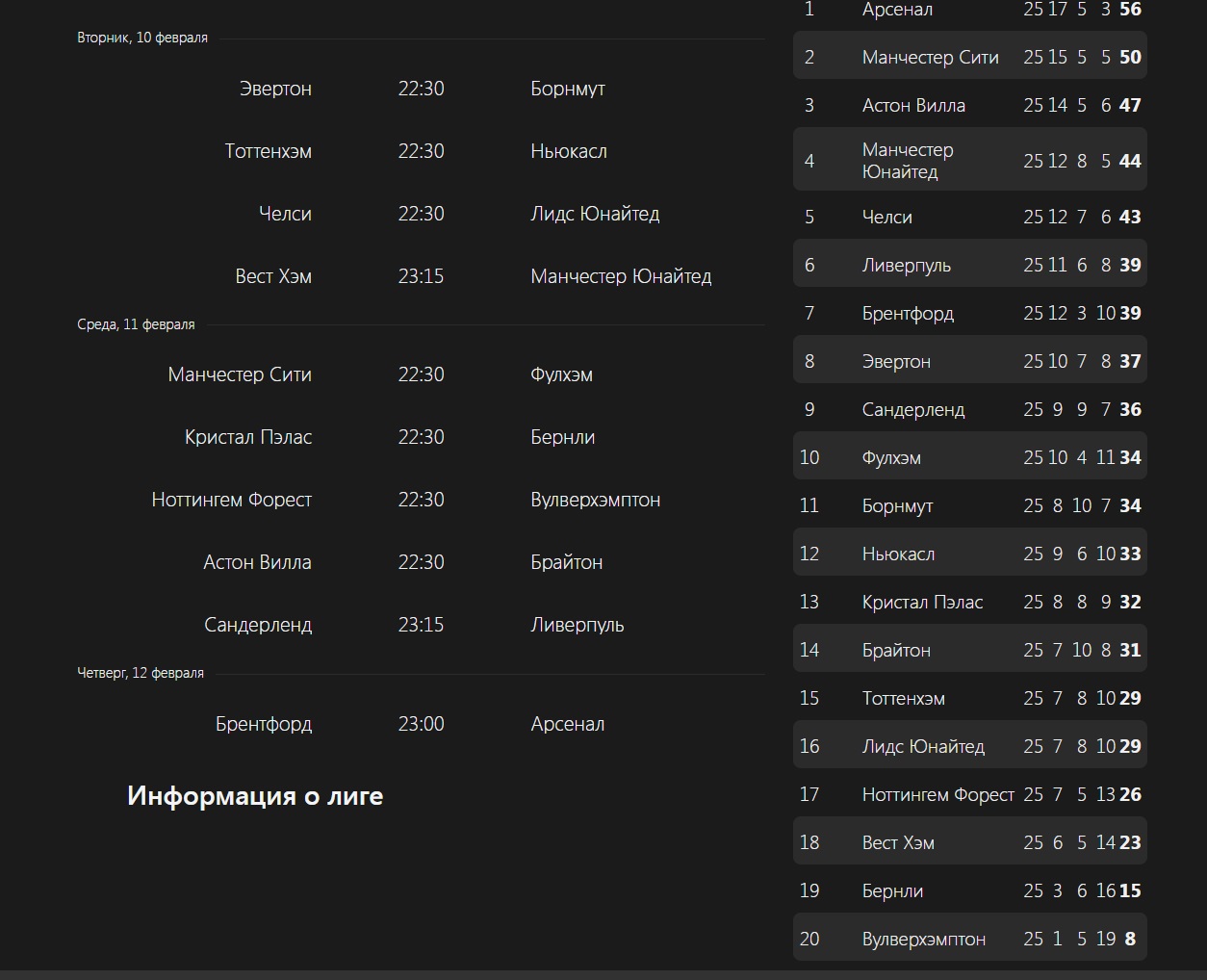Click position number 20 in standings
This screenshot has width=1207, height=980.
point(809,939)
